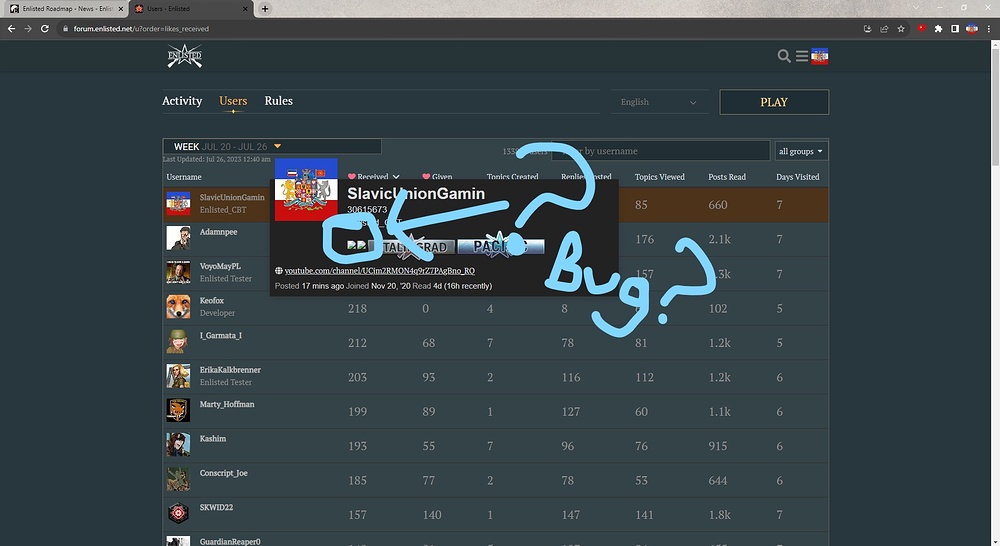1000x546 pixels.
Task: Open the youtube.com channel link in user card
Action: pyautogui.click(x=379, y=271)
